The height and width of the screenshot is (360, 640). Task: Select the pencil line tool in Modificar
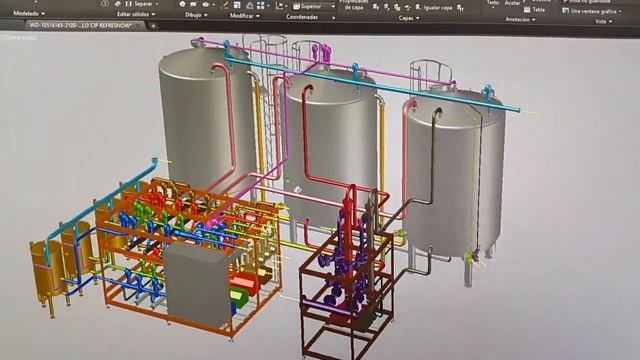(x=225, y=5)
